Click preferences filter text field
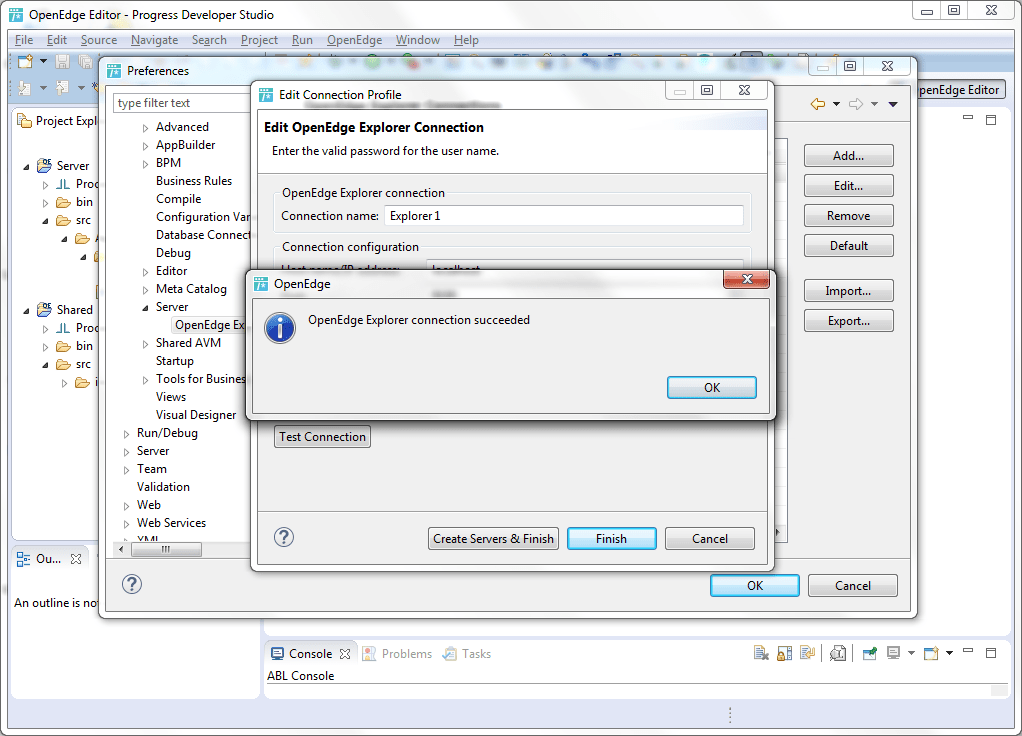The width and height of the screenshot is (1022, 736). pyautogui.click(x=181, y=103)
